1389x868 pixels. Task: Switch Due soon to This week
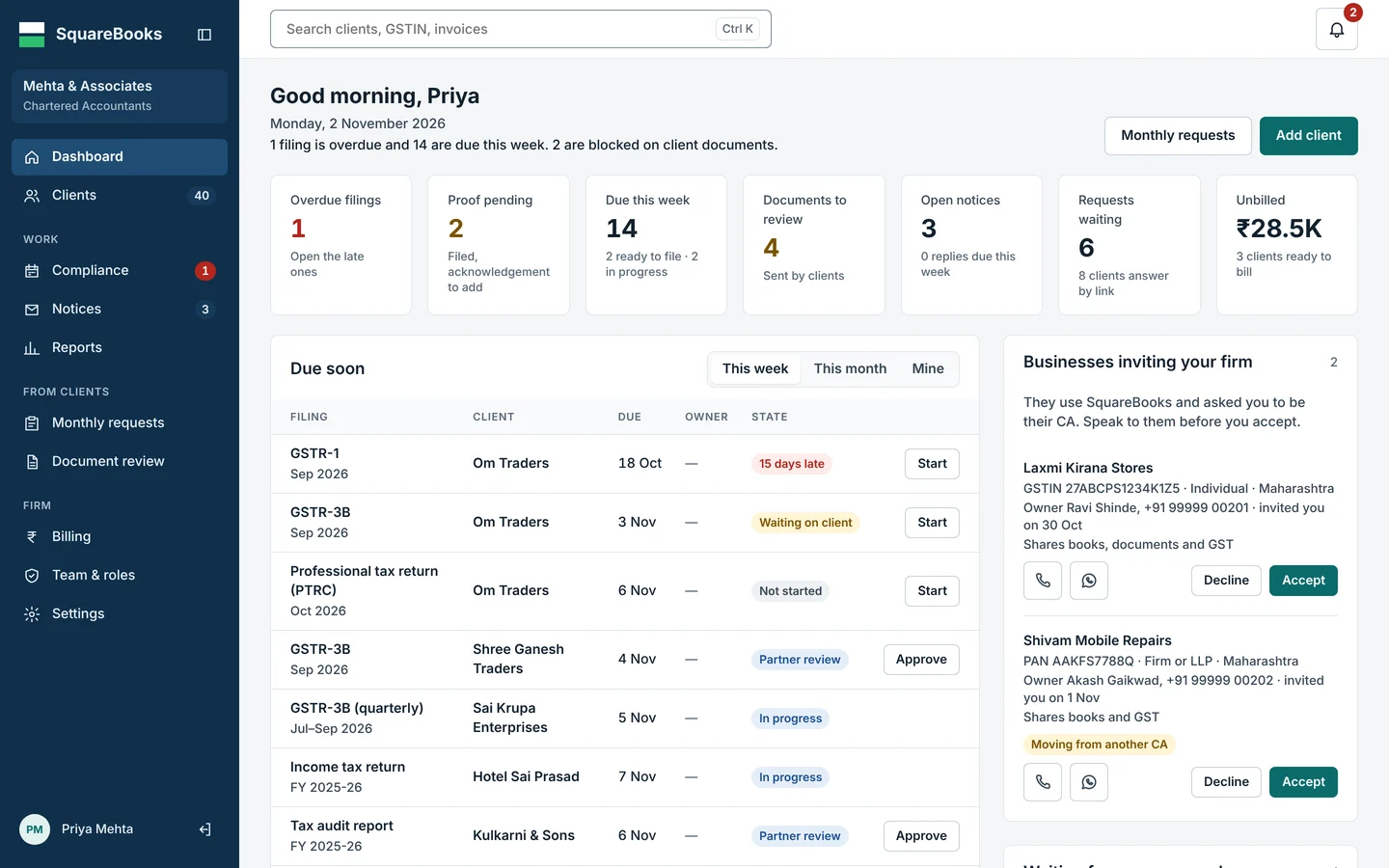click(755, 369)
